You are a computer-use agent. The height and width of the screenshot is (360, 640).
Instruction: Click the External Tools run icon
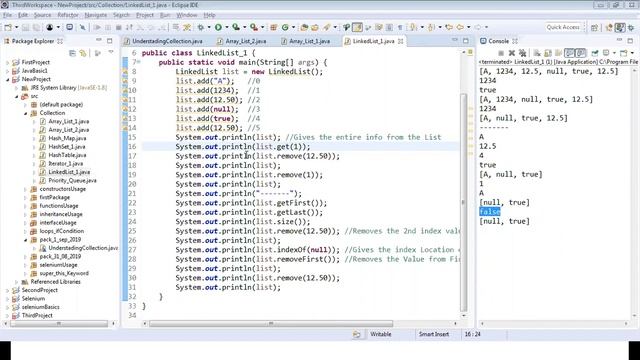[x=254, y=27]
